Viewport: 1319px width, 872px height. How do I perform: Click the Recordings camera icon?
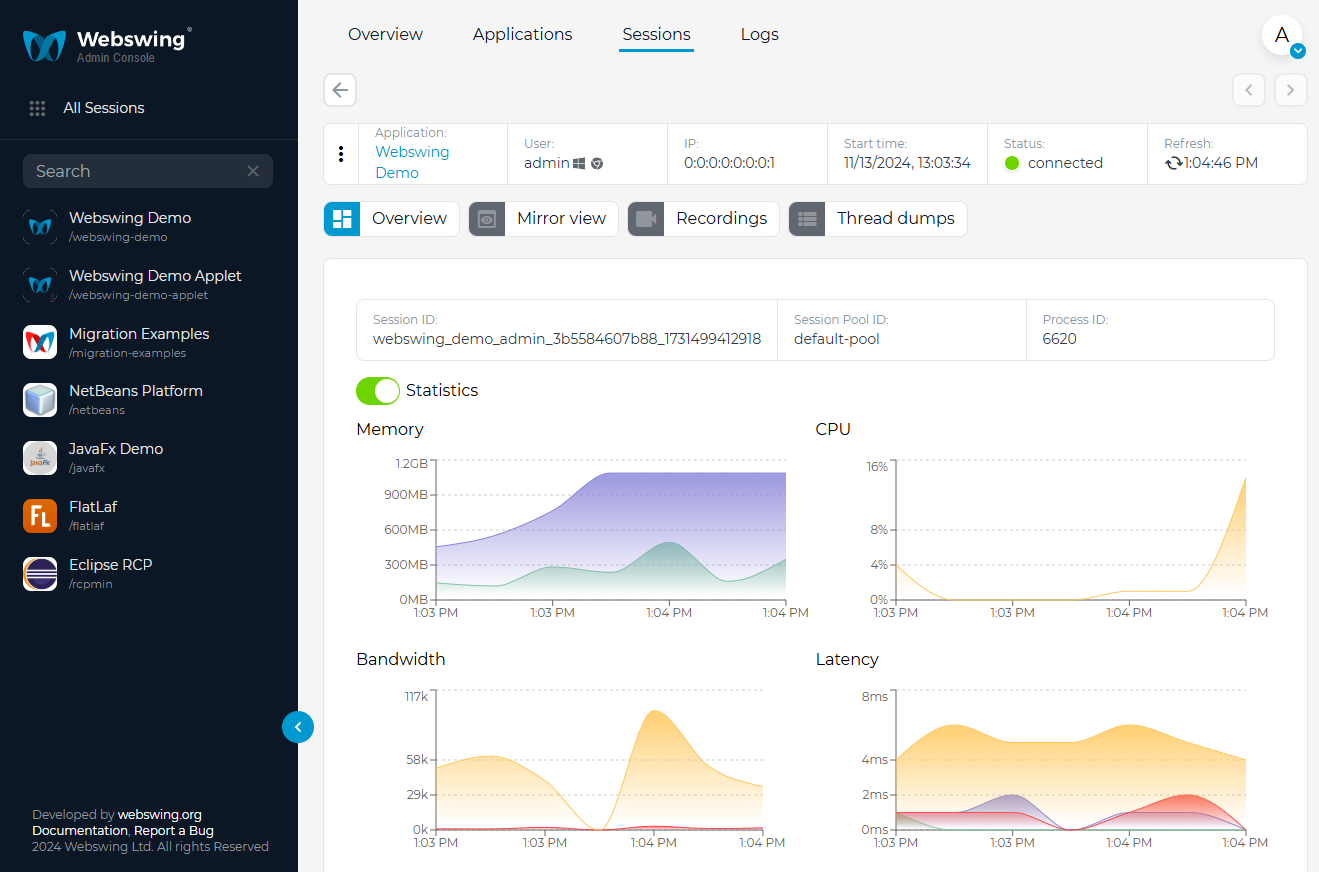click(x=646, y=219)
